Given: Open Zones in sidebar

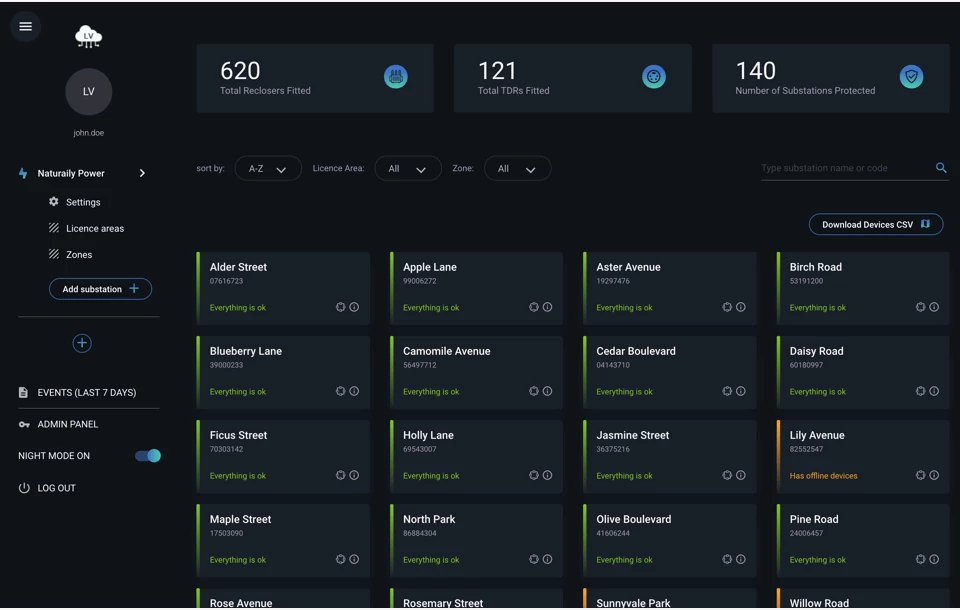Looking at the screenshot, I should click(78, 255).
